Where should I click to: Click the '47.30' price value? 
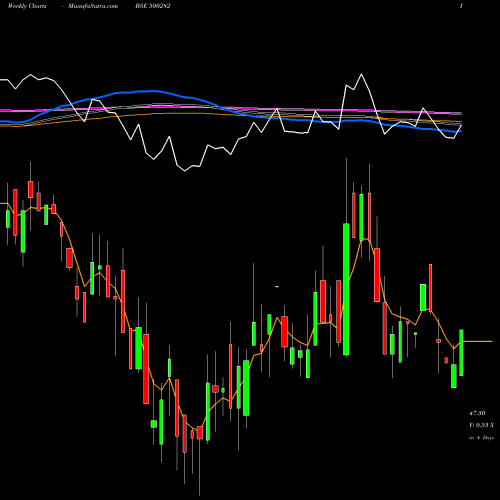[x=477, y=413]
